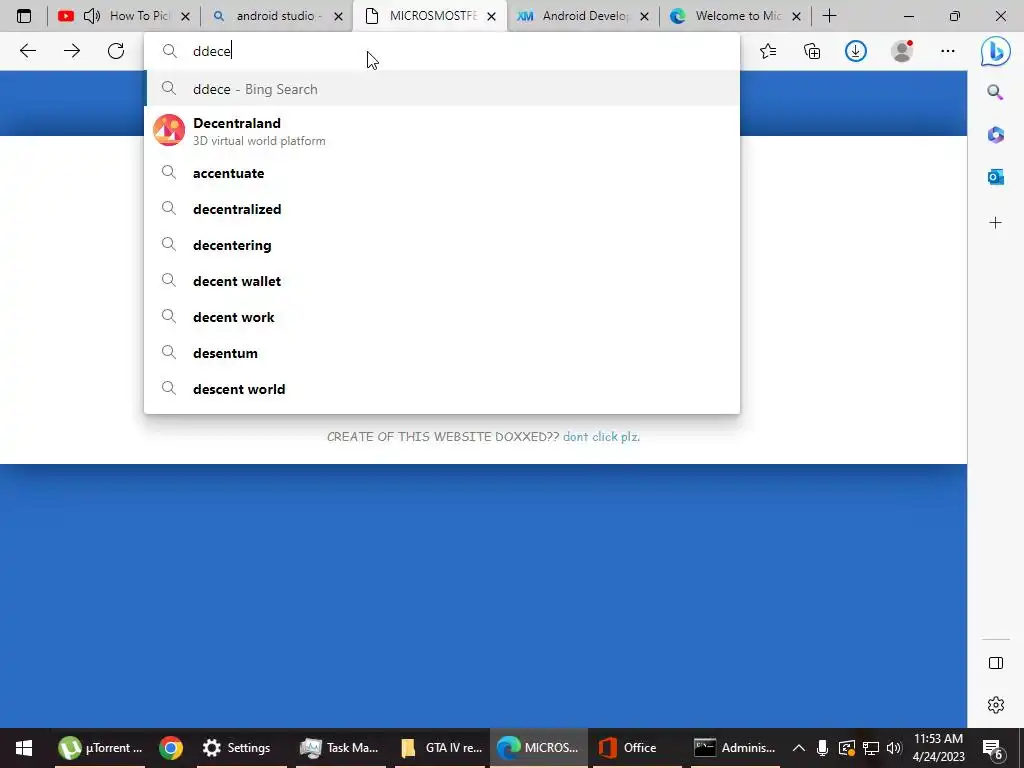Pick the 'decentralized' suggestion
Screen dimensions: 1024x768
coord(443,209)
